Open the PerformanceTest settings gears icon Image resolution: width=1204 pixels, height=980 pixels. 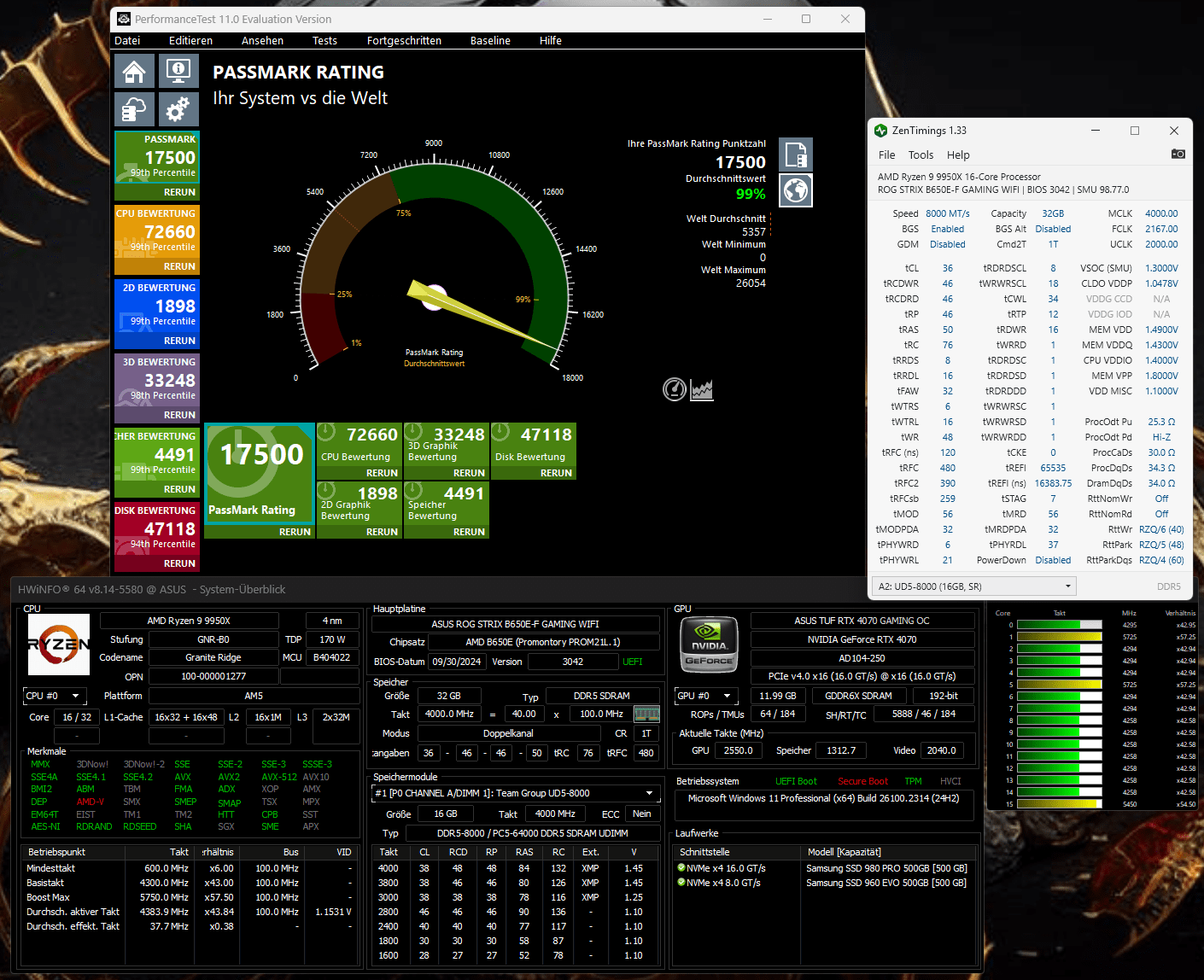(178, 109)
